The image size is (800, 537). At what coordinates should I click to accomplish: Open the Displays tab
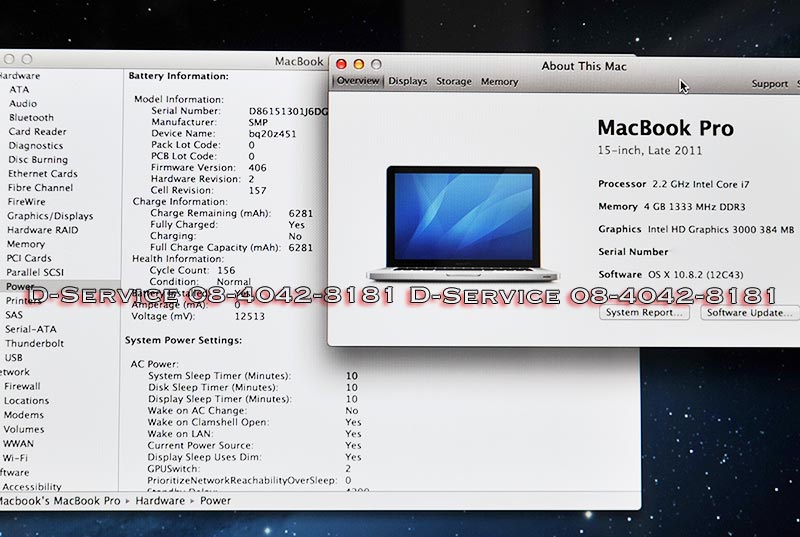coord(407,81)
